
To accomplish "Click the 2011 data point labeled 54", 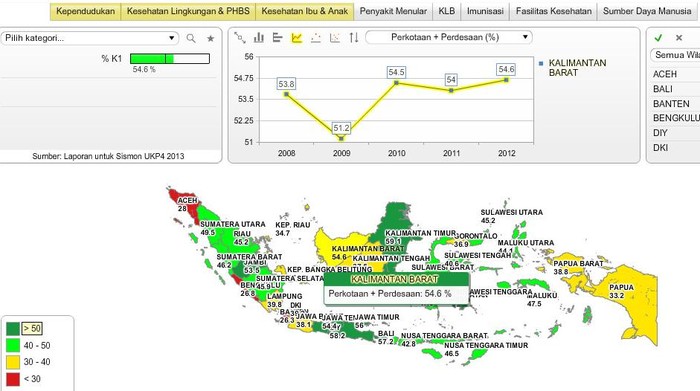I will coord(451,91).
